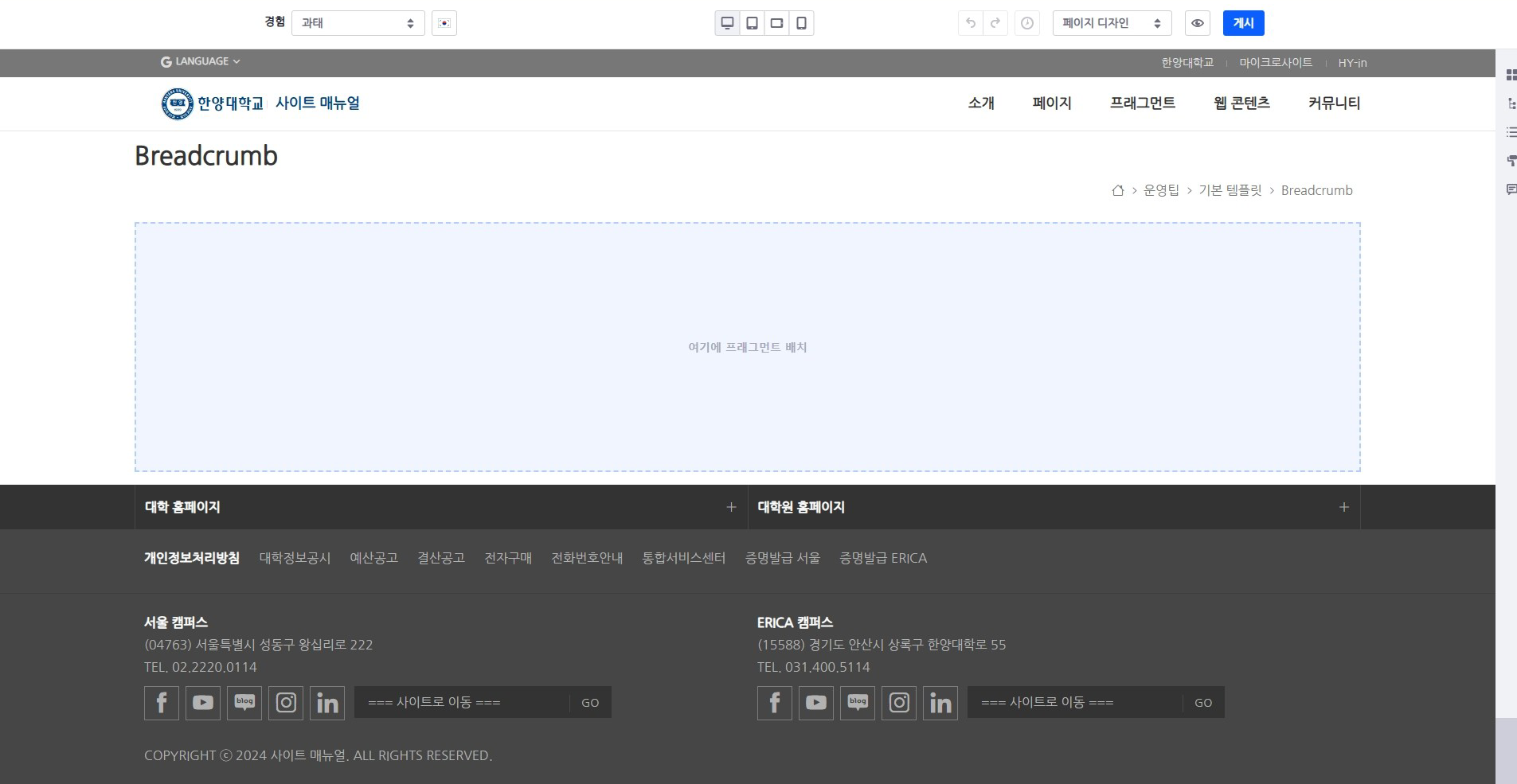Viewport: 1517px width, 784px height.
Task: Click the 개인정보처리방침 footer link
Action: pyautogui.click(x=191, y=558)
